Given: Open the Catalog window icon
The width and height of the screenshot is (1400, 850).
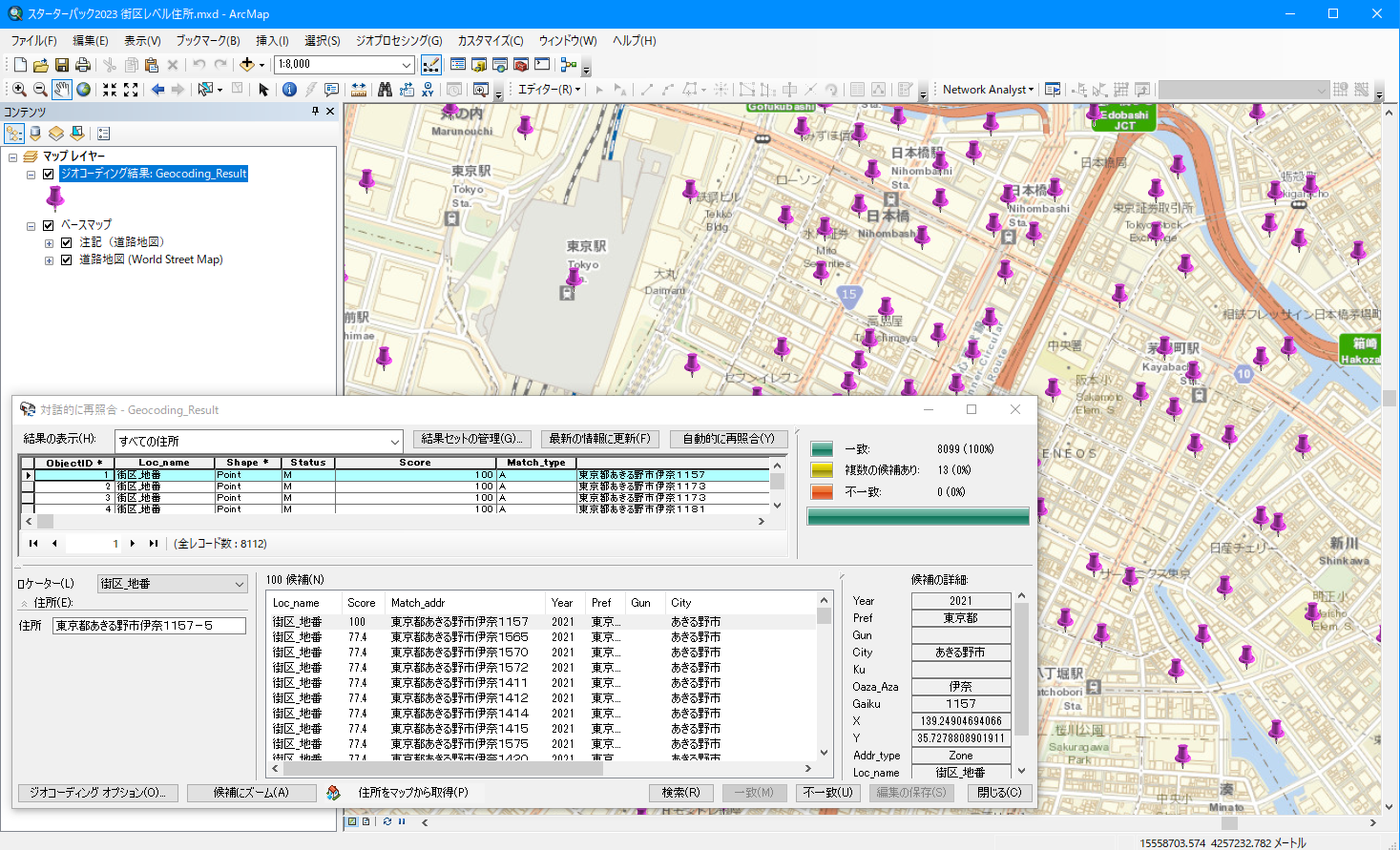Looking at the screenshot, I should (479, 65).
